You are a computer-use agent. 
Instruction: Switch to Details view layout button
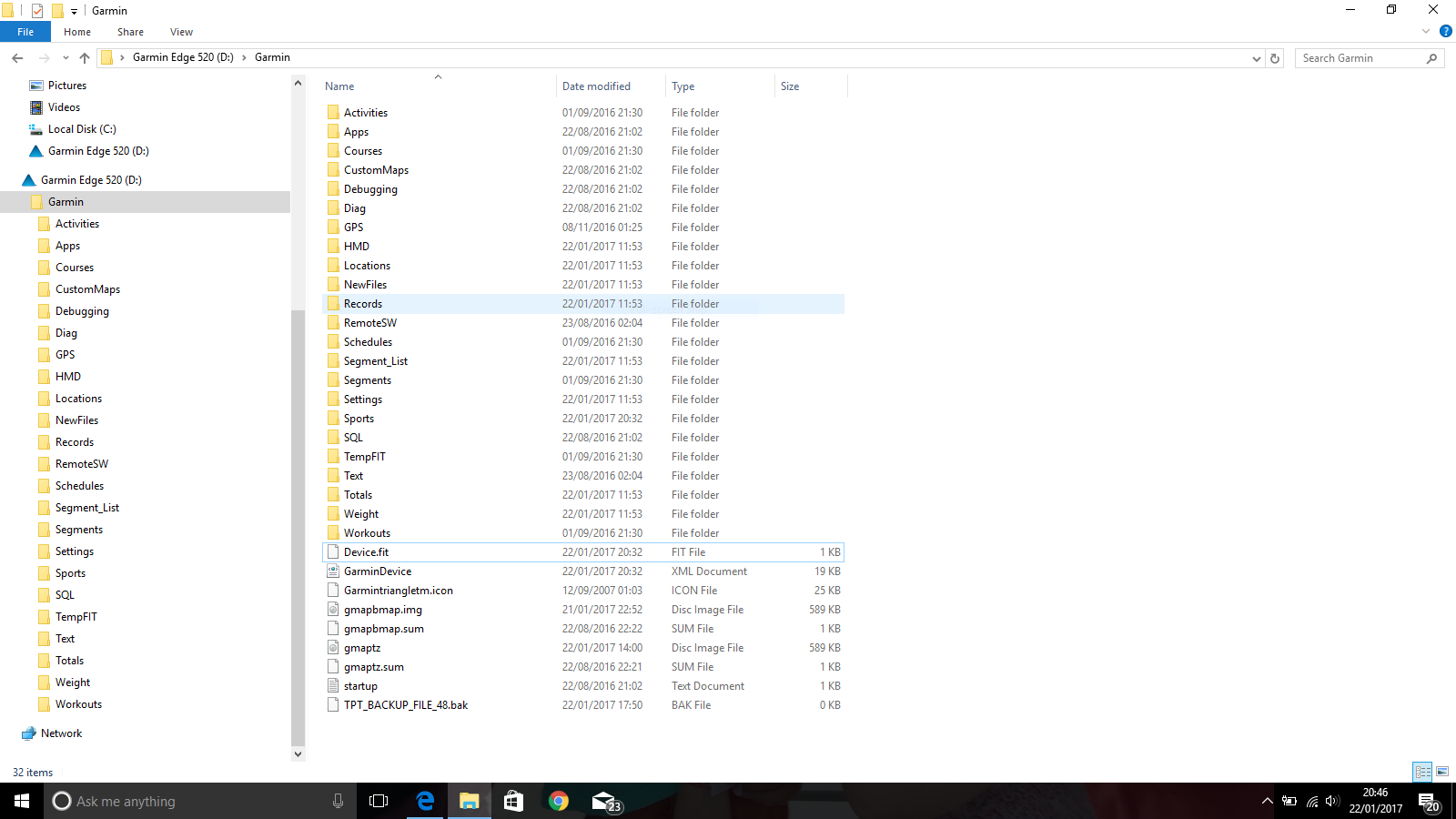coord(1422,772)
